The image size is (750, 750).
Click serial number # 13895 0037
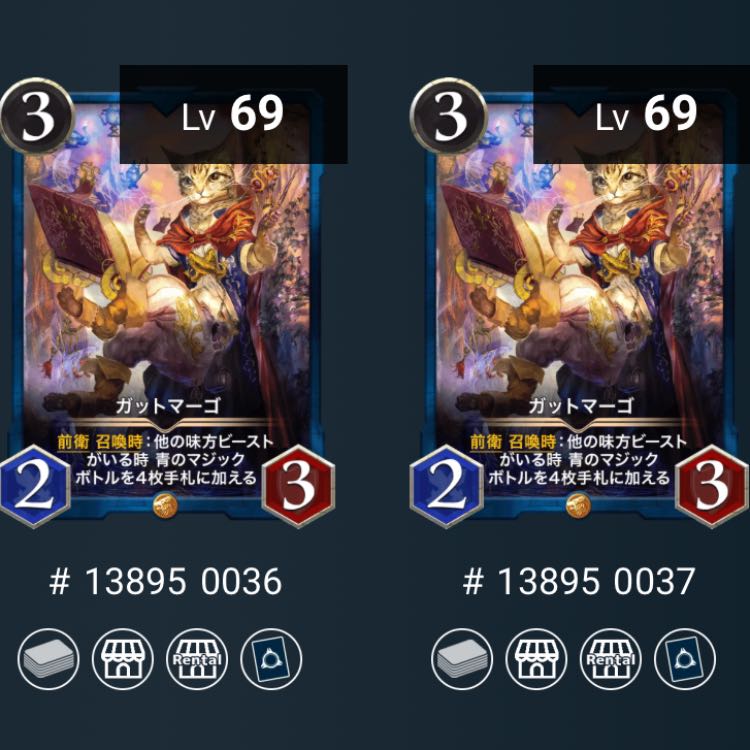pyautogui.click(x=579, y=582)
